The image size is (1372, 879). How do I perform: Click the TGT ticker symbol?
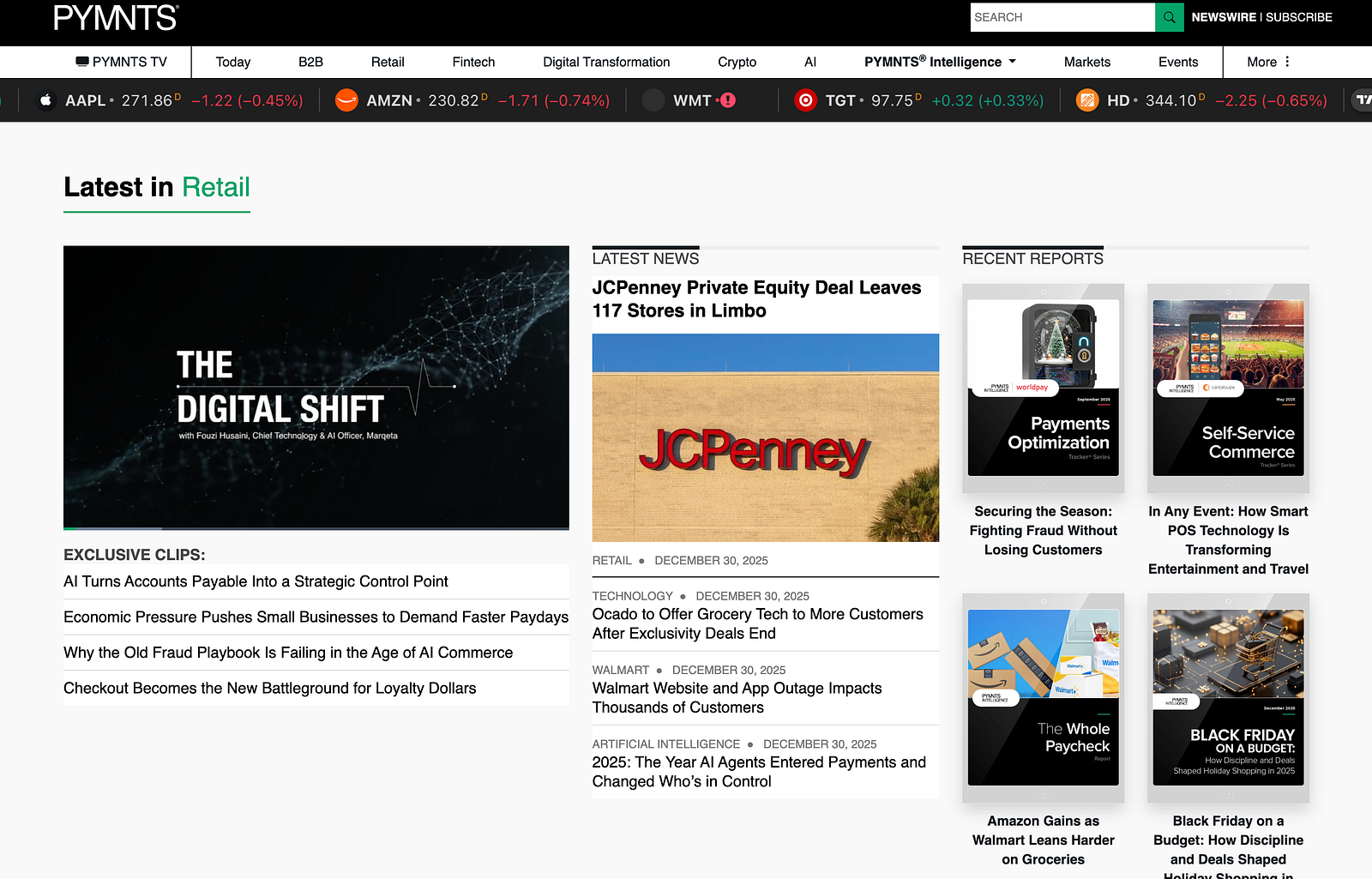[840, 100]
